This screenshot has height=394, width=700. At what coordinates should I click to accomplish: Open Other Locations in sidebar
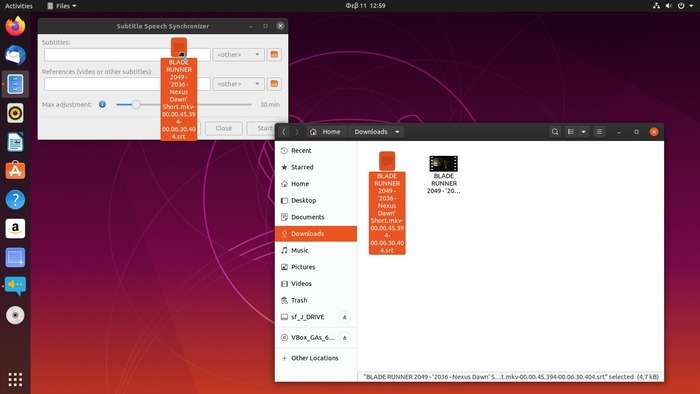click(316, 358)
